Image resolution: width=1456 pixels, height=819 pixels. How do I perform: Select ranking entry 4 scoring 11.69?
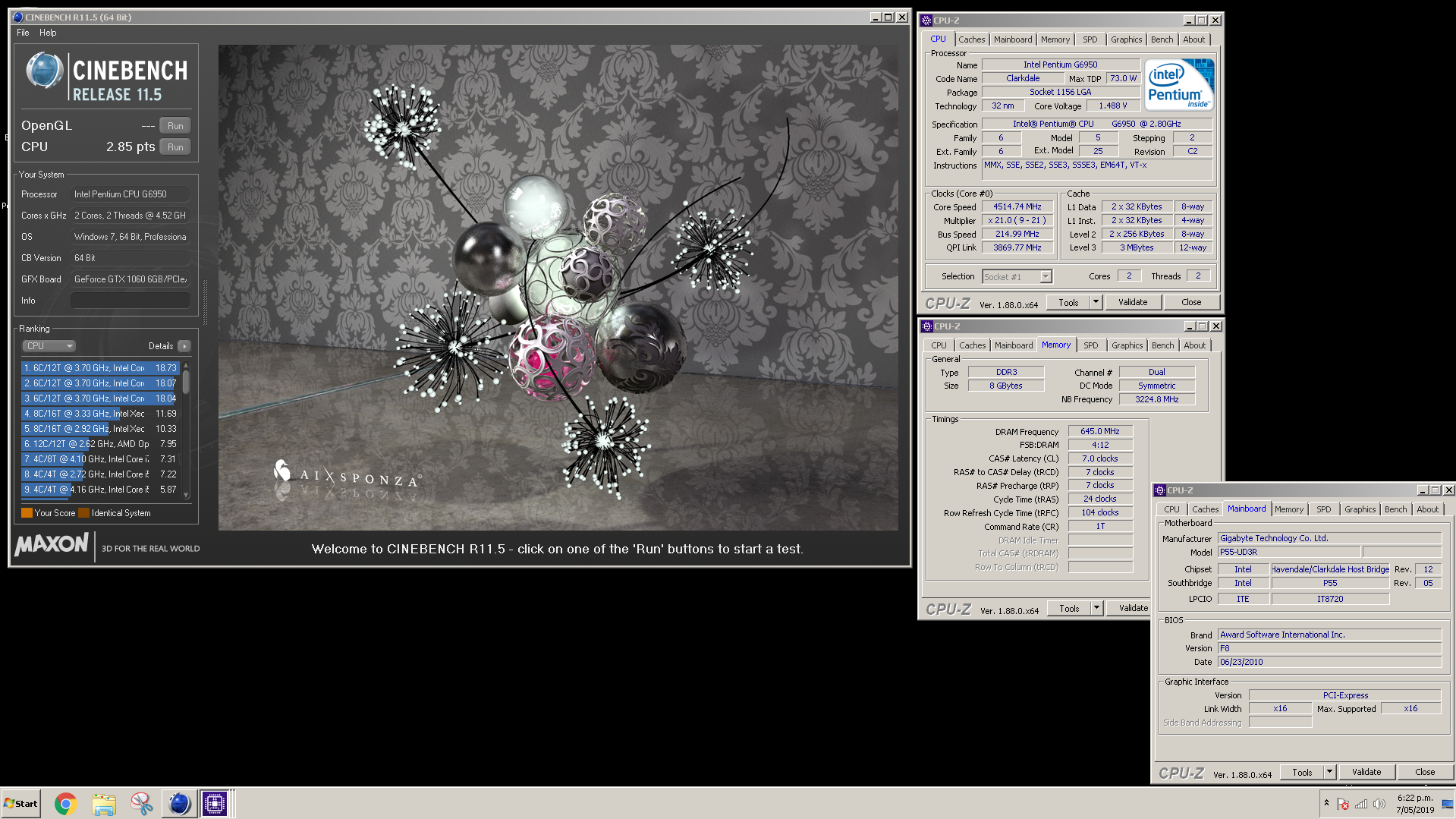(100, 414)
